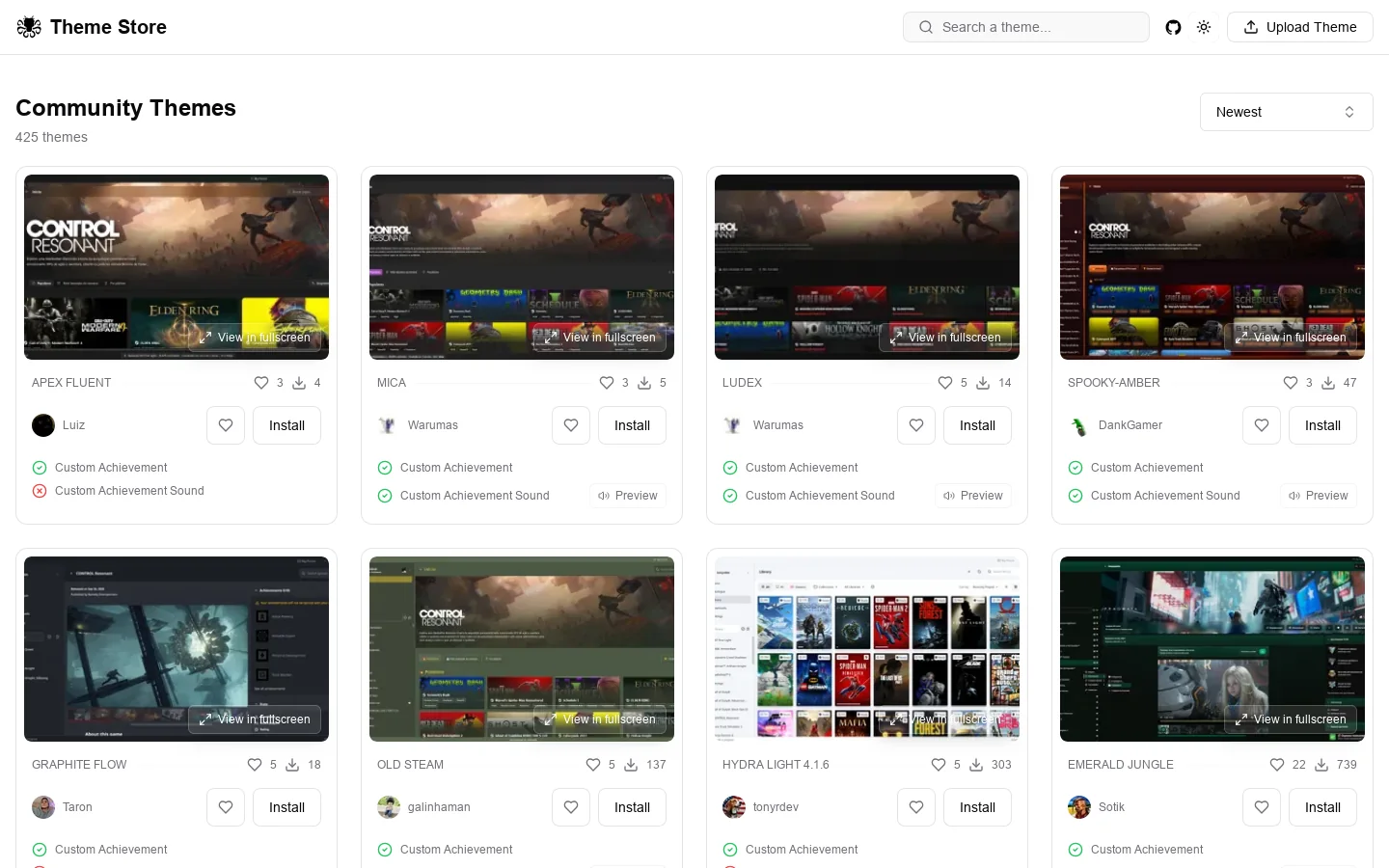Click the Upload Theme button

[x=1299, y=27]
